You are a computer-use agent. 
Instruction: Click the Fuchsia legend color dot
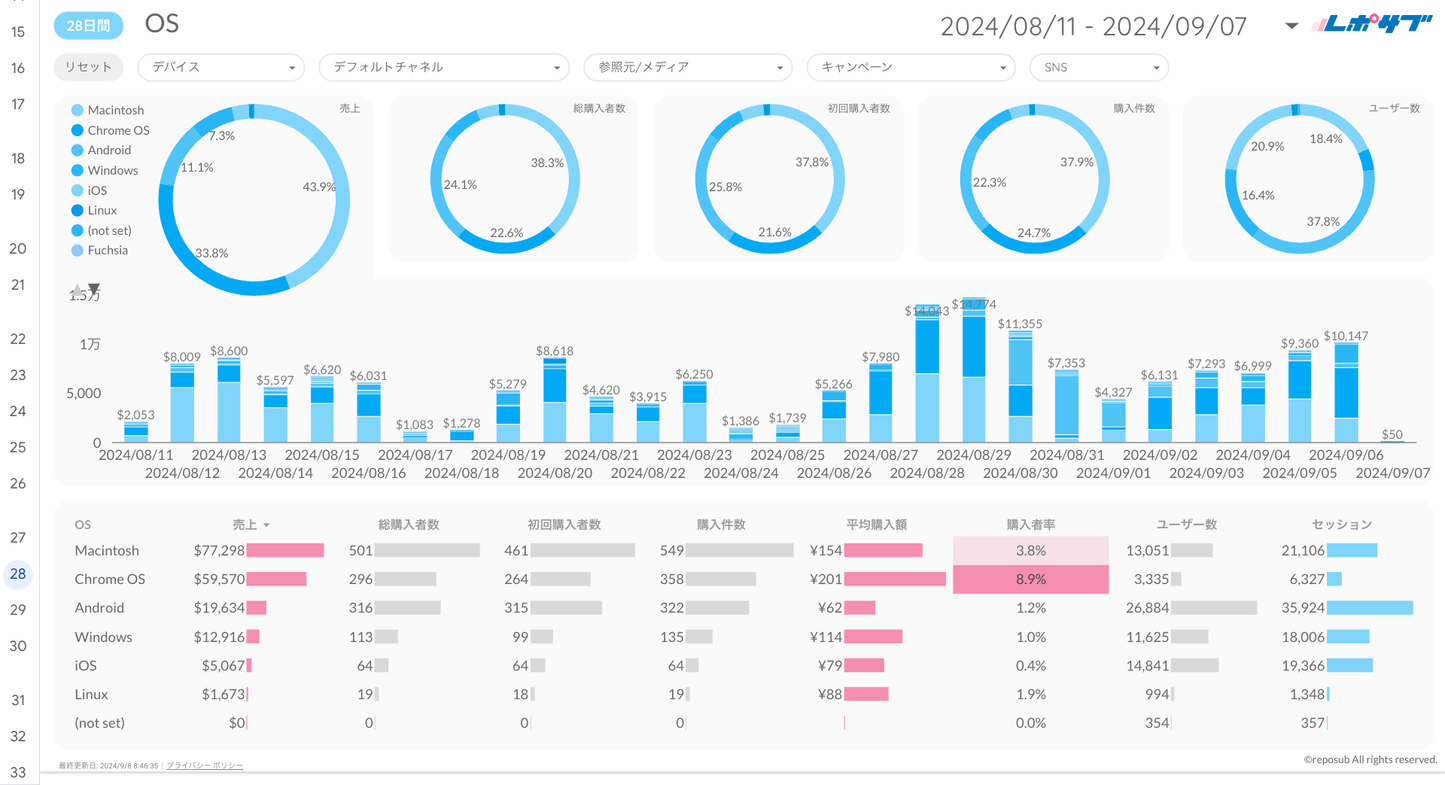[x=78, y=250]
